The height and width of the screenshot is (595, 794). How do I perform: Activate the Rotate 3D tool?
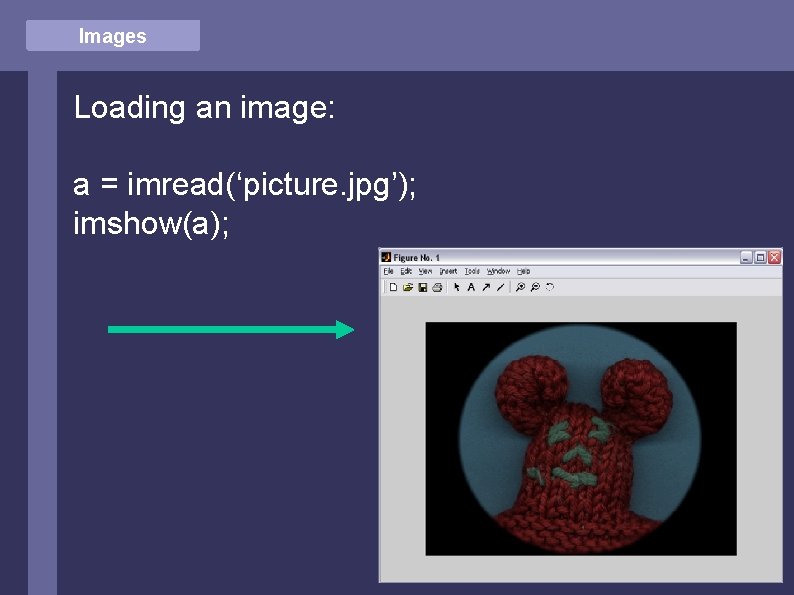tap(550, 287)
